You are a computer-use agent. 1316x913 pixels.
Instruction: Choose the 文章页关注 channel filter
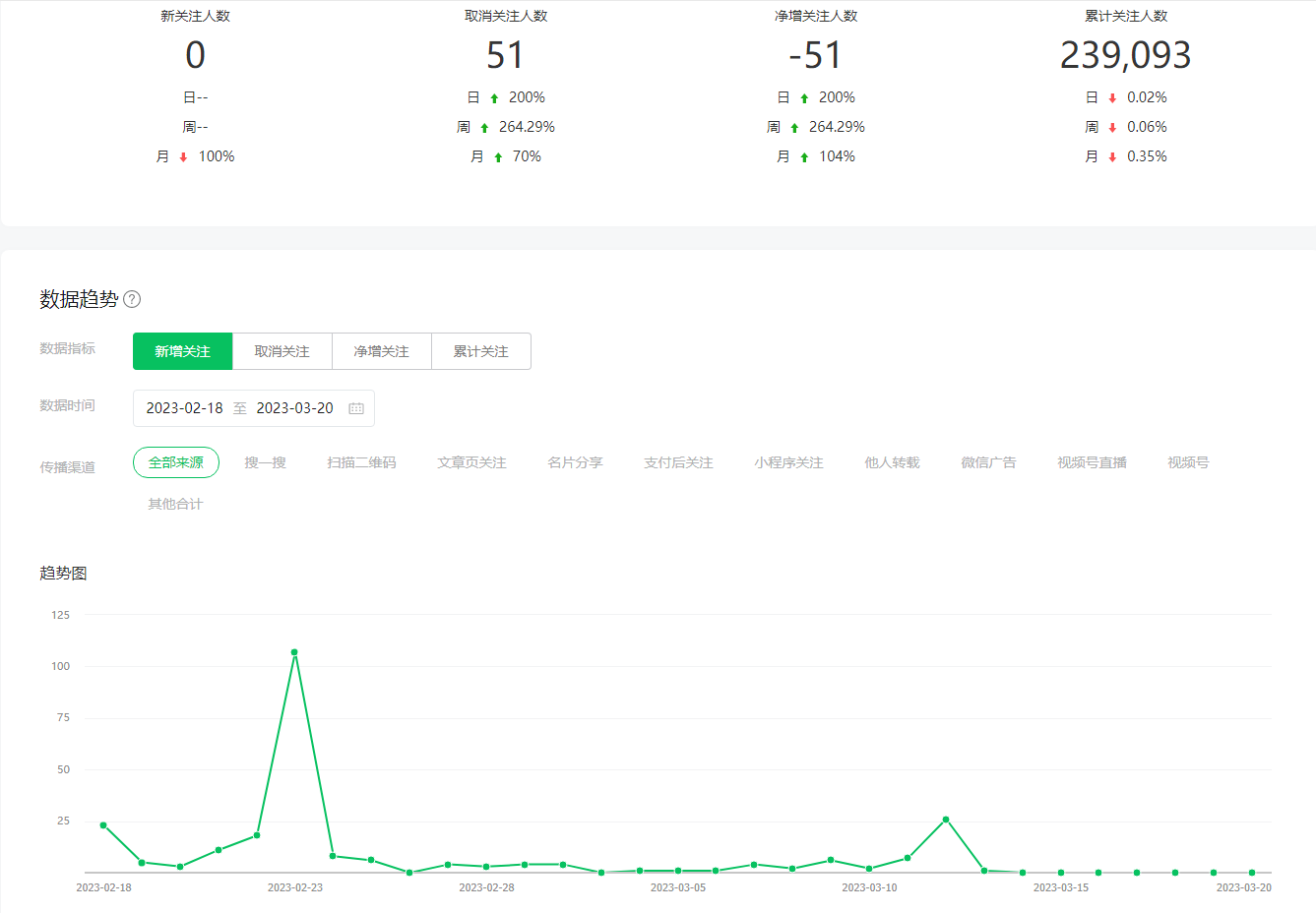[x=471, y=462]
